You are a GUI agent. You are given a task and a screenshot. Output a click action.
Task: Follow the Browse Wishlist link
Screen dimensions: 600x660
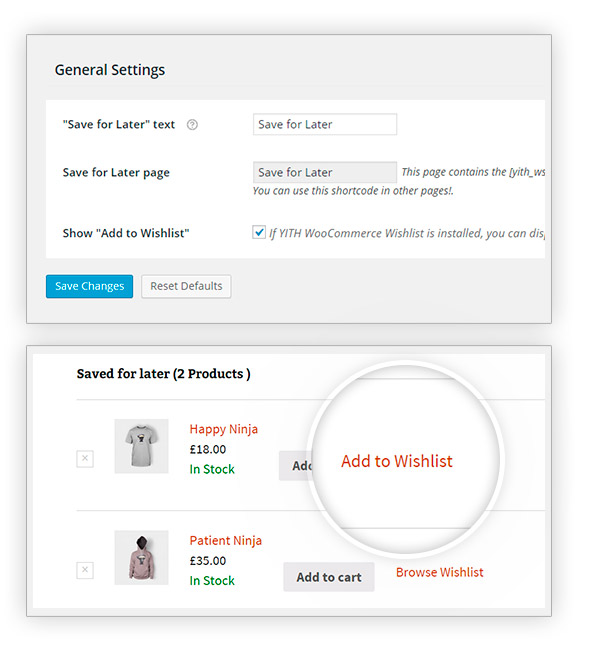pyautogui.click(x=439, y=572)
